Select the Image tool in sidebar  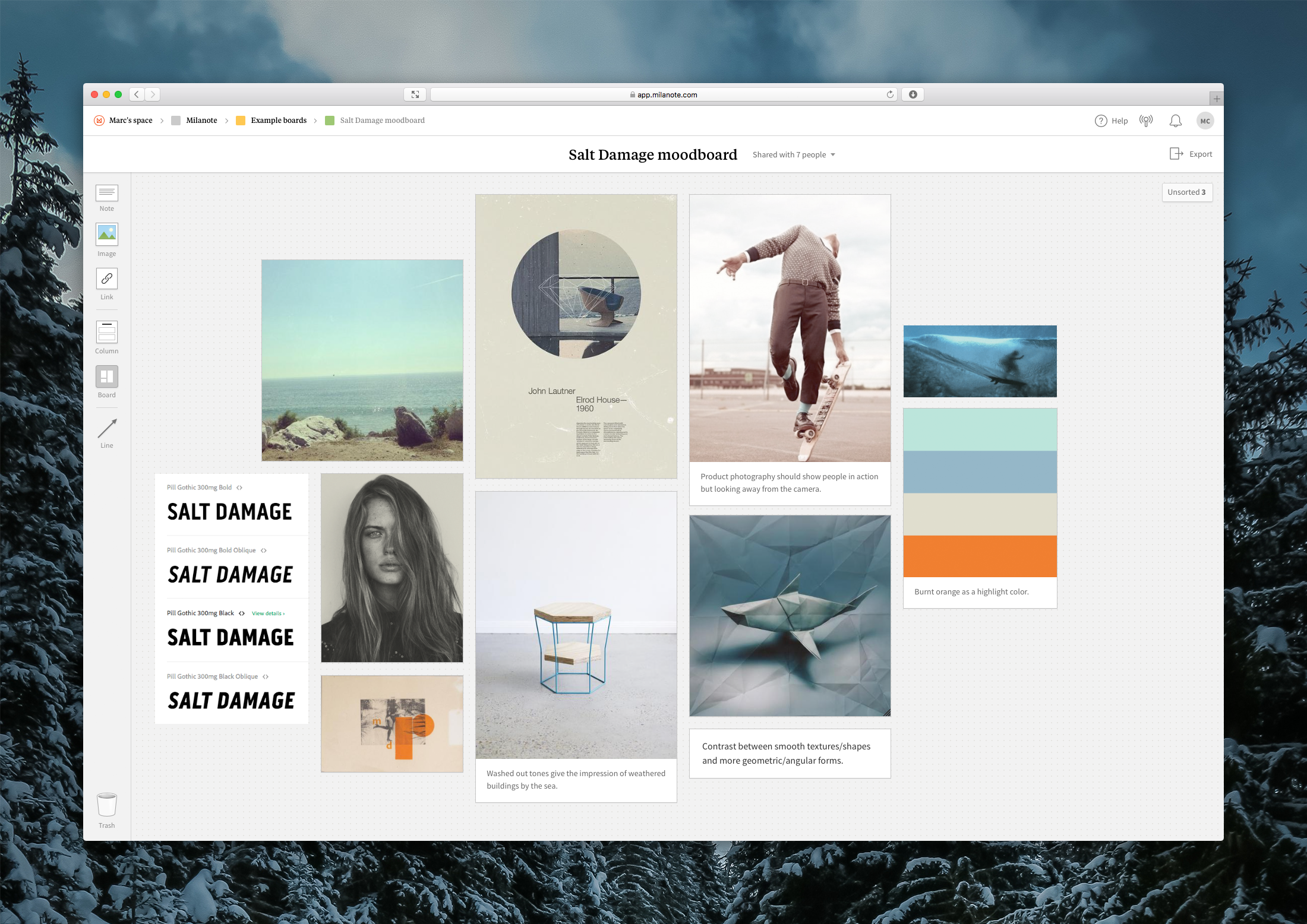107,235
